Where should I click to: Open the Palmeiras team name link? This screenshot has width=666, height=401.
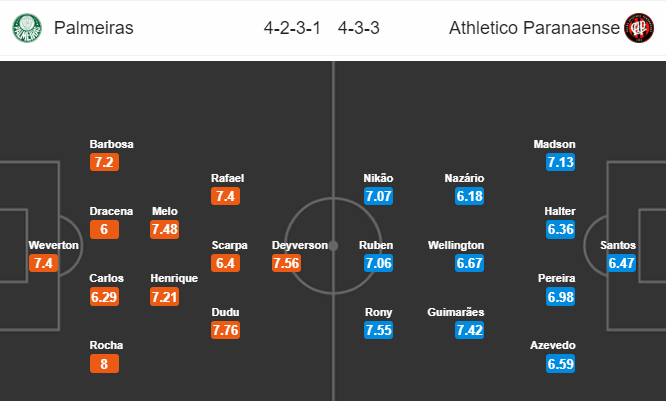pos(93,28)
